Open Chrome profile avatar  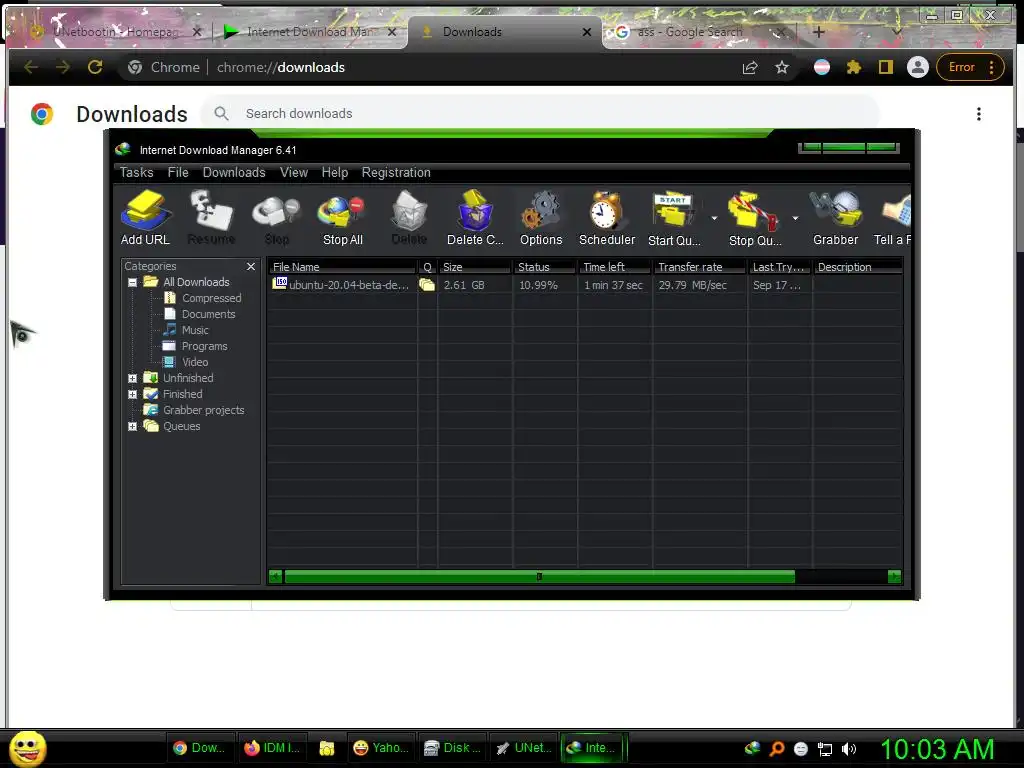[x=918, y=67]
